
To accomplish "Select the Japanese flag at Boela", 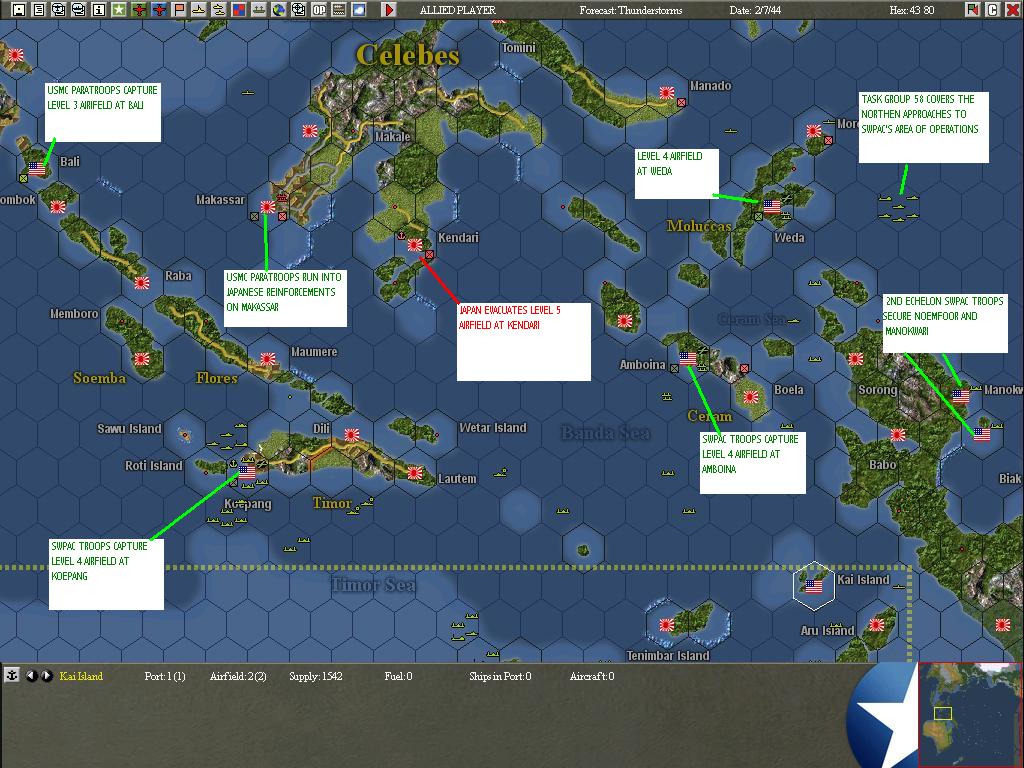I will [x=751, y=396].
